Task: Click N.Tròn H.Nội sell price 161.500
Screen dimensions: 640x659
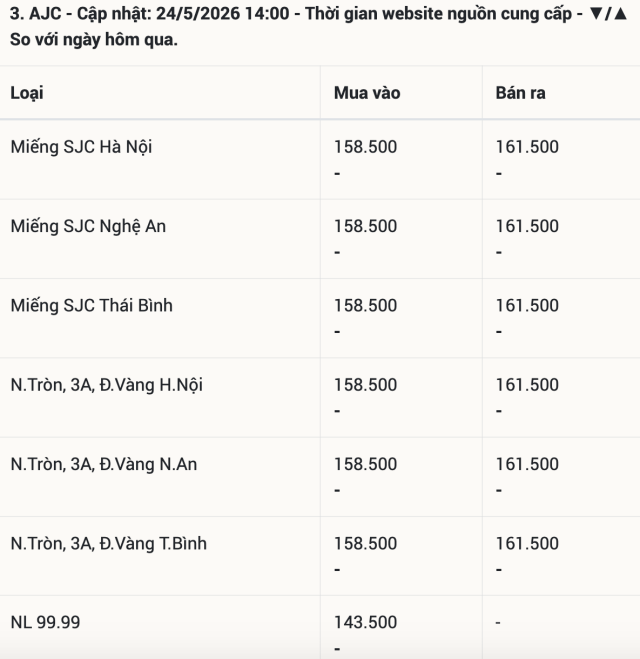Action: tap(527, 385)
